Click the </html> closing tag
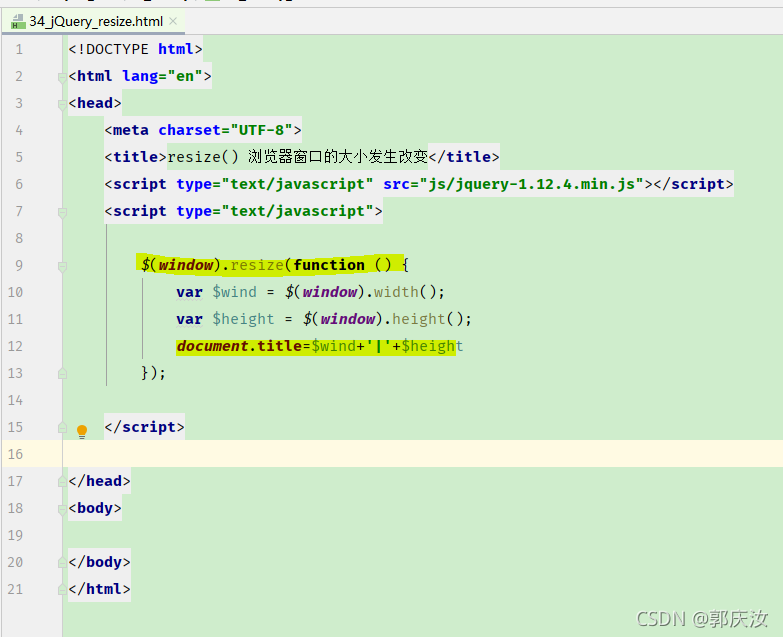The image size is (783, 637). pos(99,589)
